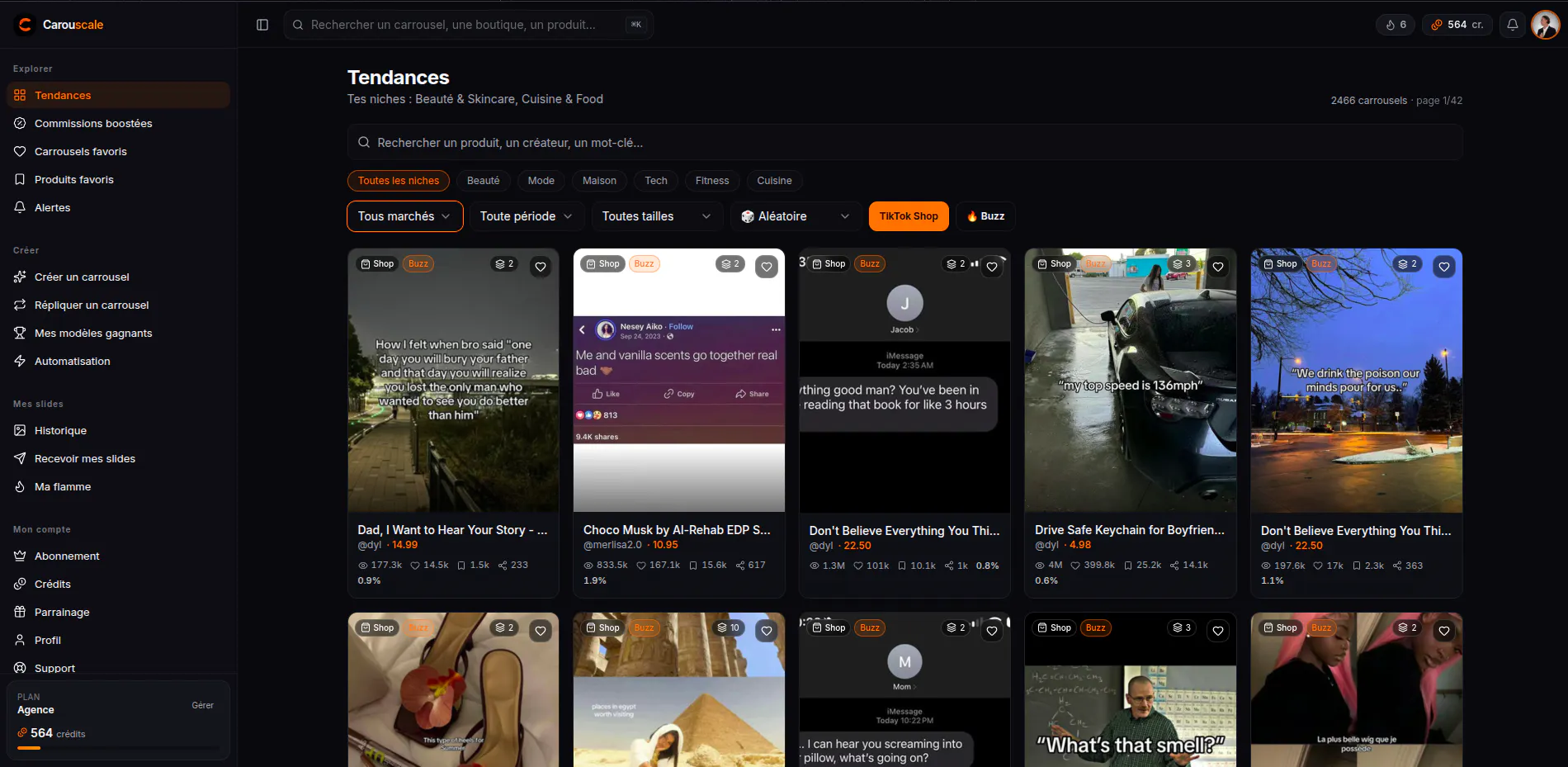1568x767 pixels.
Task: Open Créer un carrousel
Action: click(x=118, y=277)
